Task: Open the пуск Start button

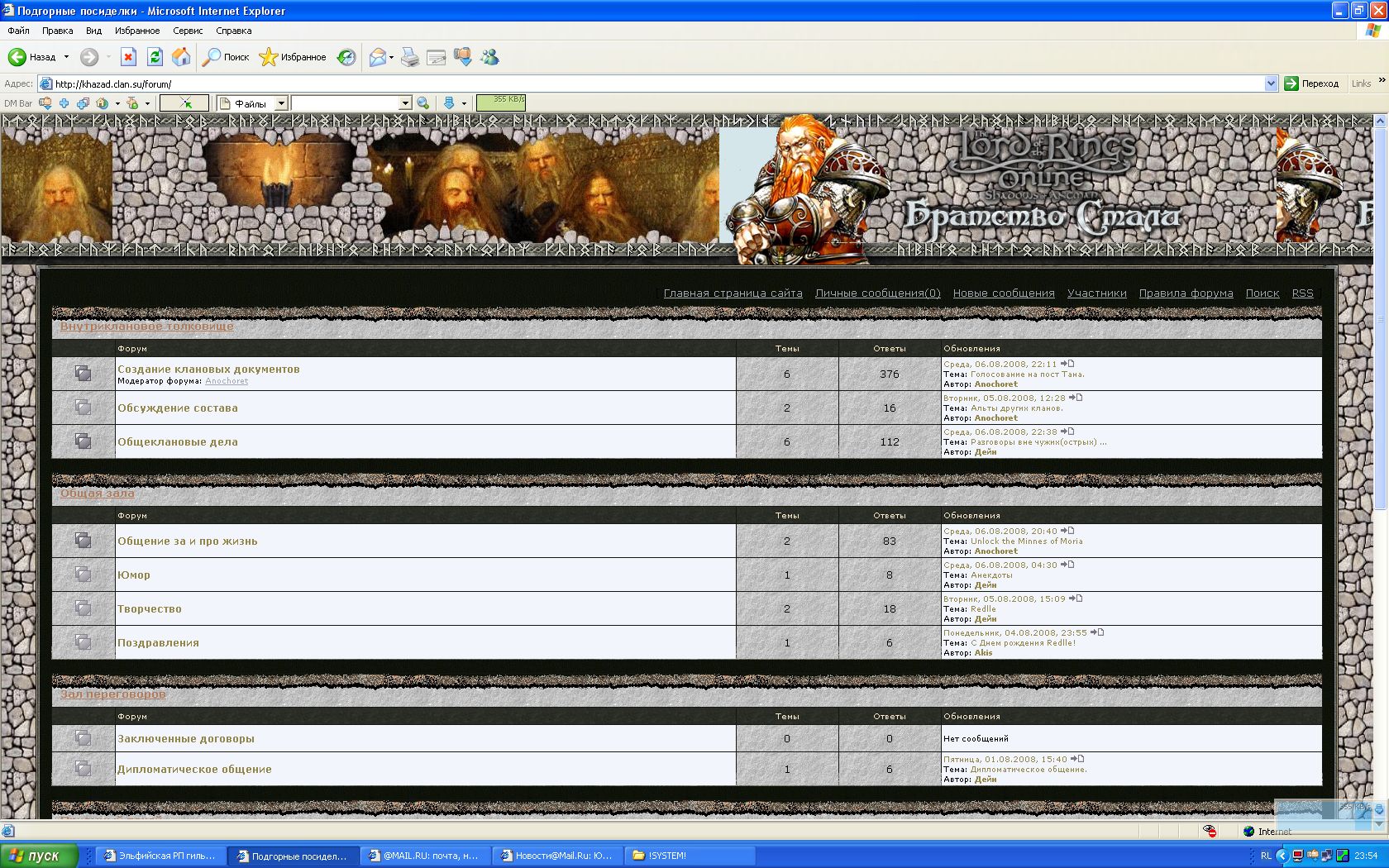Action: pyautogui.click(x=39, y=856)
